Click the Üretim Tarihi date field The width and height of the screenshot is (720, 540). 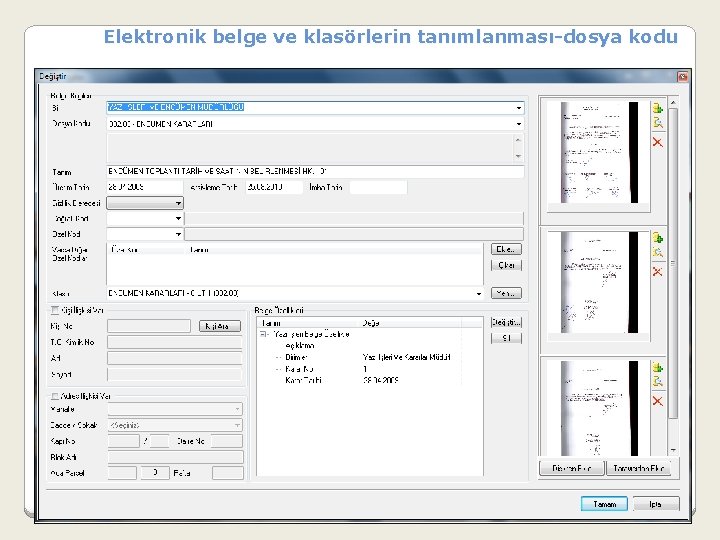144,187
